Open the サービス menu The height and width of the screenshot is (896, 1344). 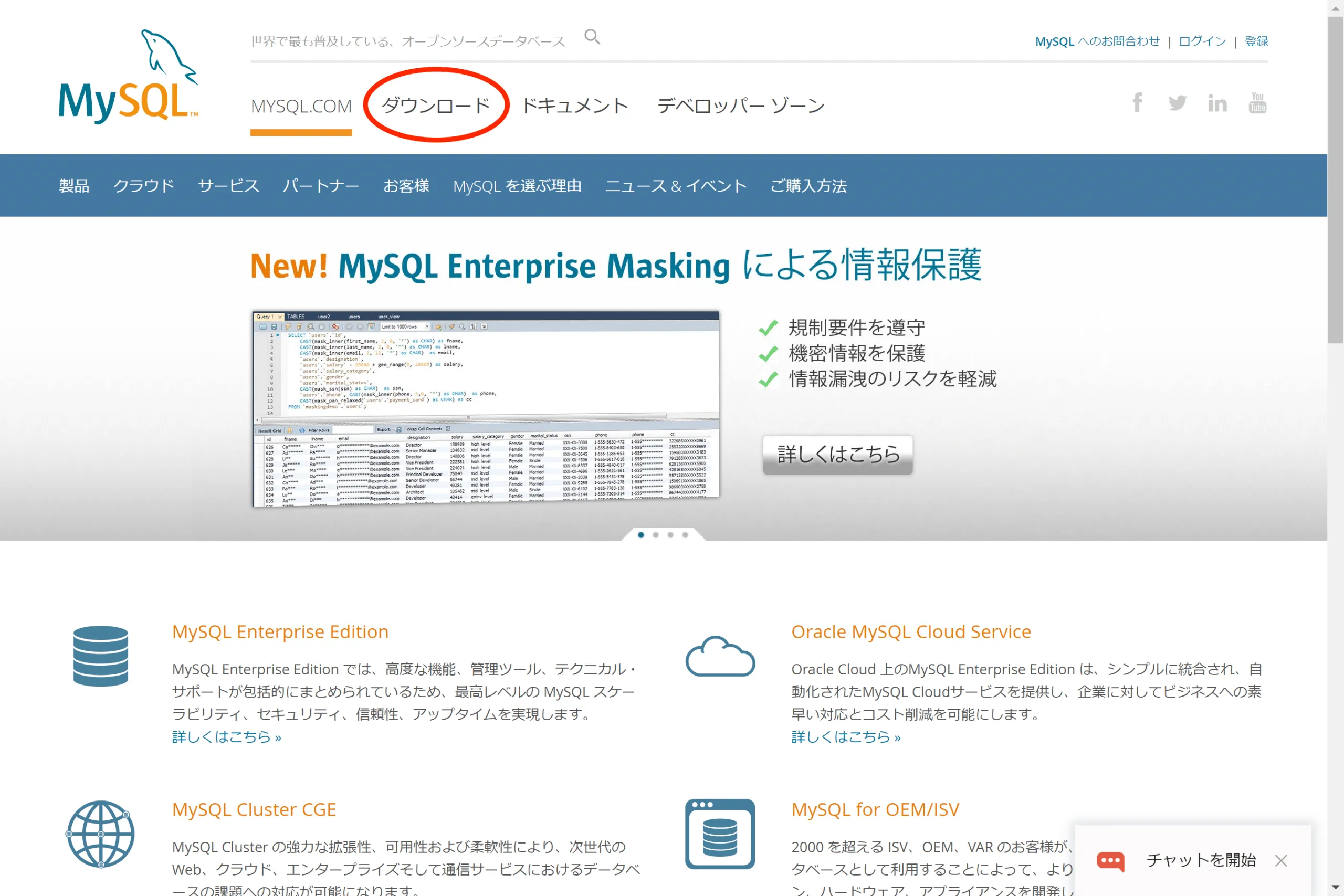pyautogui.click(x=228, y=186)
